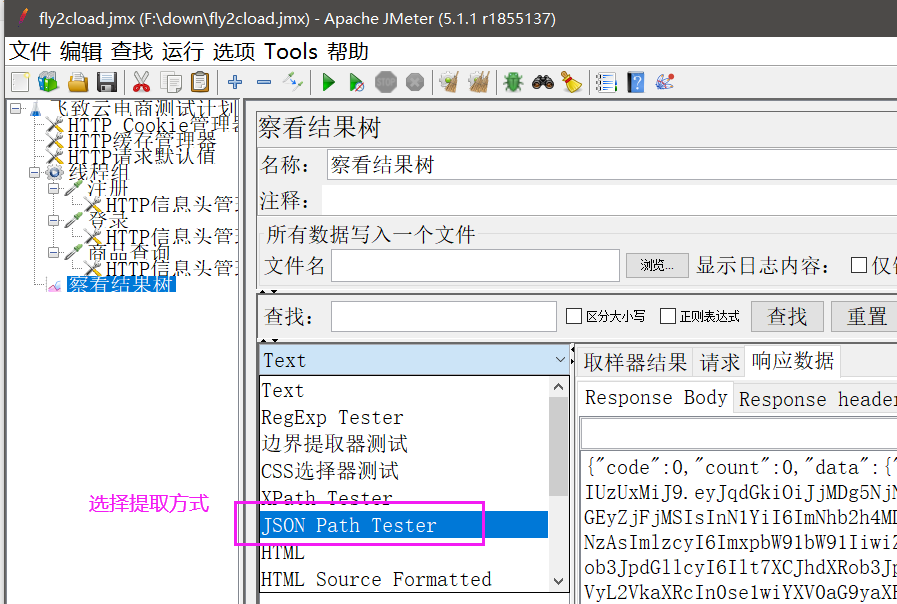897x604 pixels.
Task: Enable the 正则表达式 checkbox
Action: [667, 315]
